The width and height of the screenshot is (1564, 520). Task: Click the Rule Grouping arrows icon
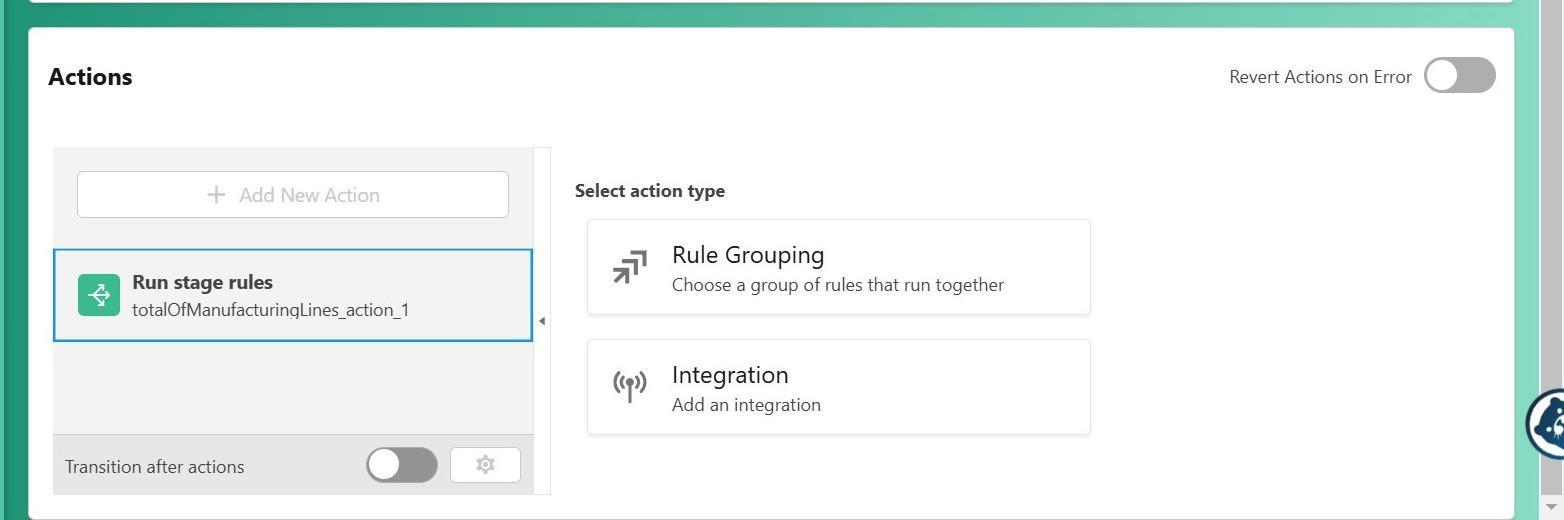(x=630, y=267)
